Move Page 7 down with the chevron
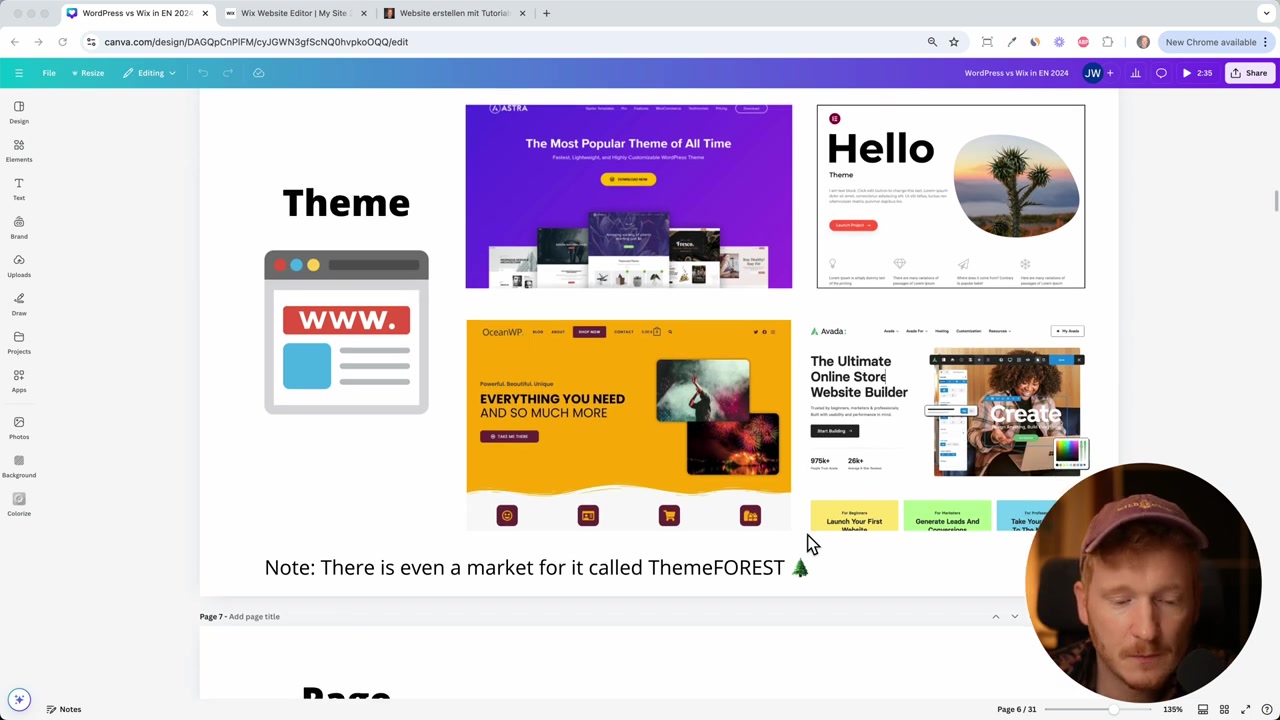Screen dimensions: 1280x720 point(1014,617)
